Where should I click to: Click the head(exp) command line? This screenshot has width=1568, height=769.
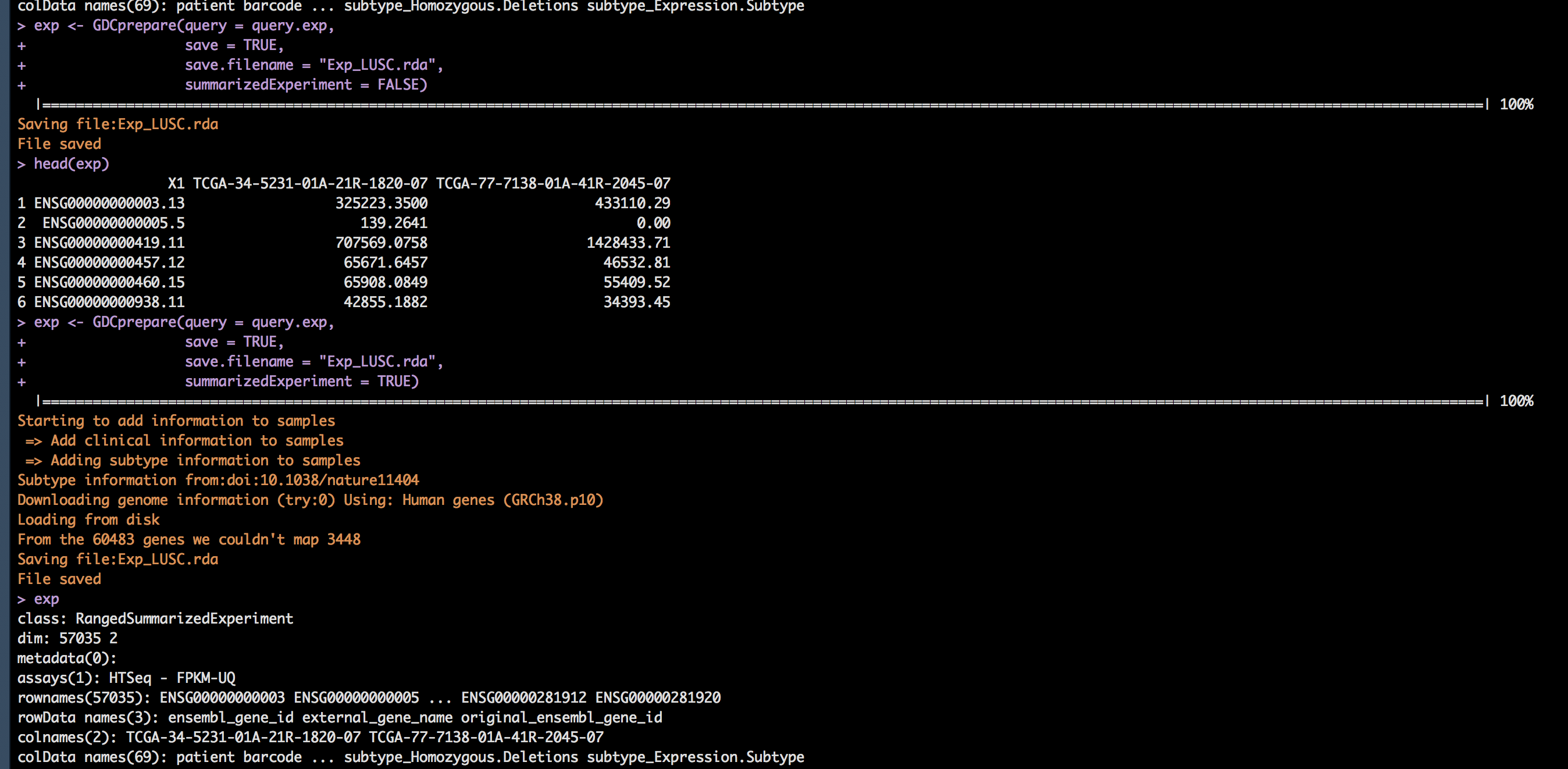coord(72,164)
